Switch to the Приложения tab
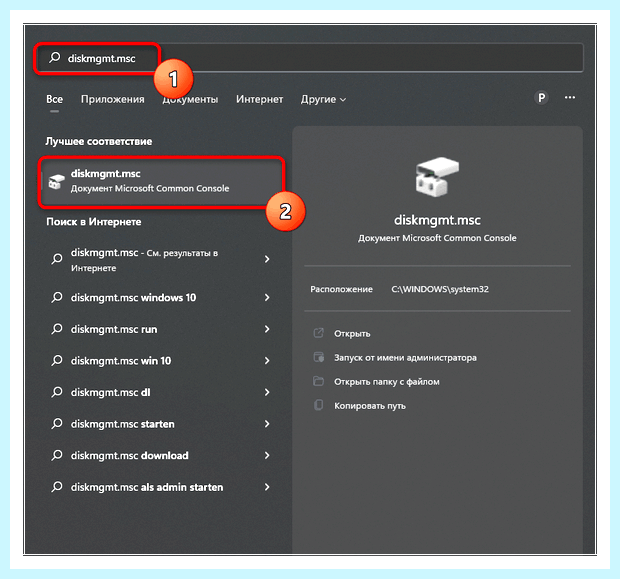This screenshot has height=579, width=620. click(113, 99)
